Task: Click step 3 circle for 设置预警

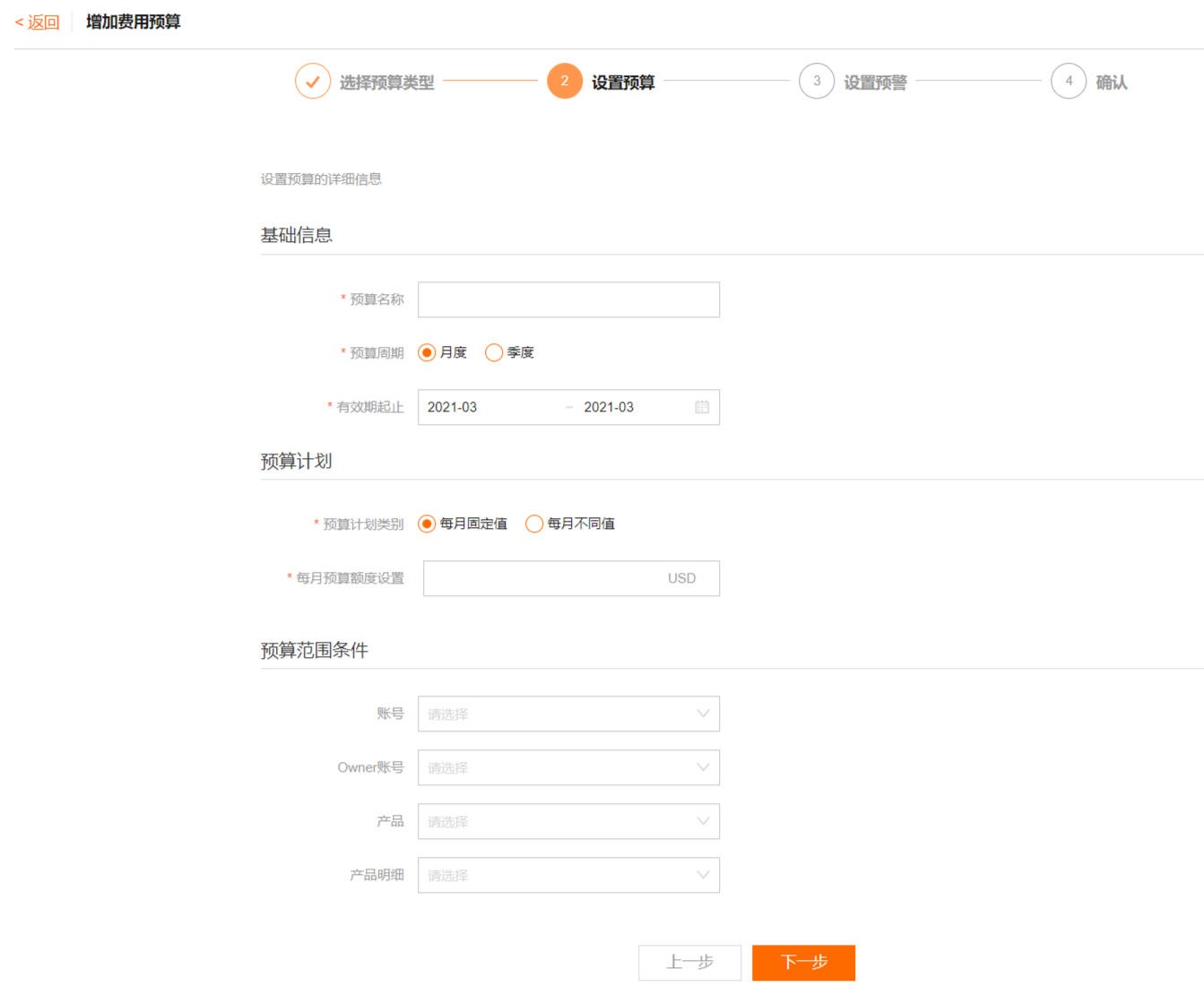Action: click(x=817, y=82)
